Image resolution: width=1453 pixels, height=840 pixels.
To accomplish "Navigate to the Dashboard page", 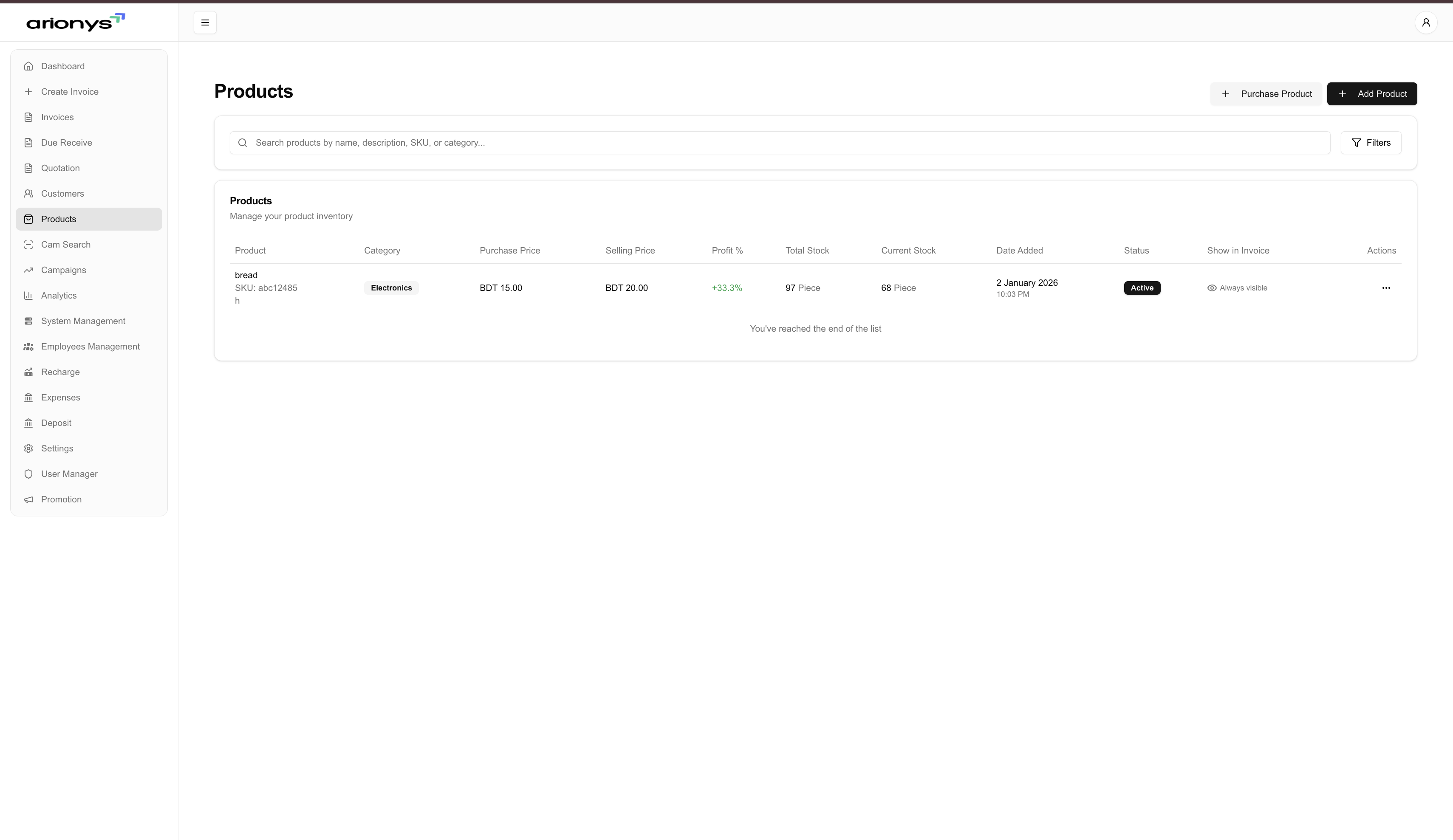I will 62,66.
